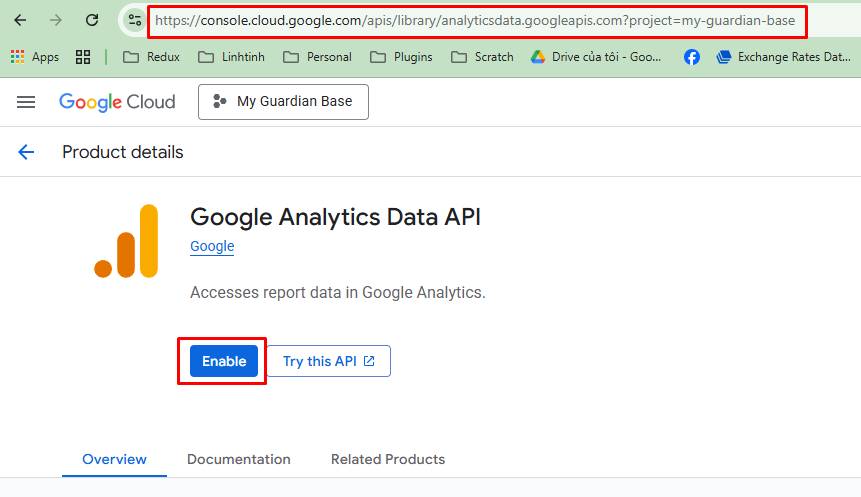The height and width of the screenshot is (497, 861).
Task: Open the Scratch bookmarks folder
Action: pos(482,57)
